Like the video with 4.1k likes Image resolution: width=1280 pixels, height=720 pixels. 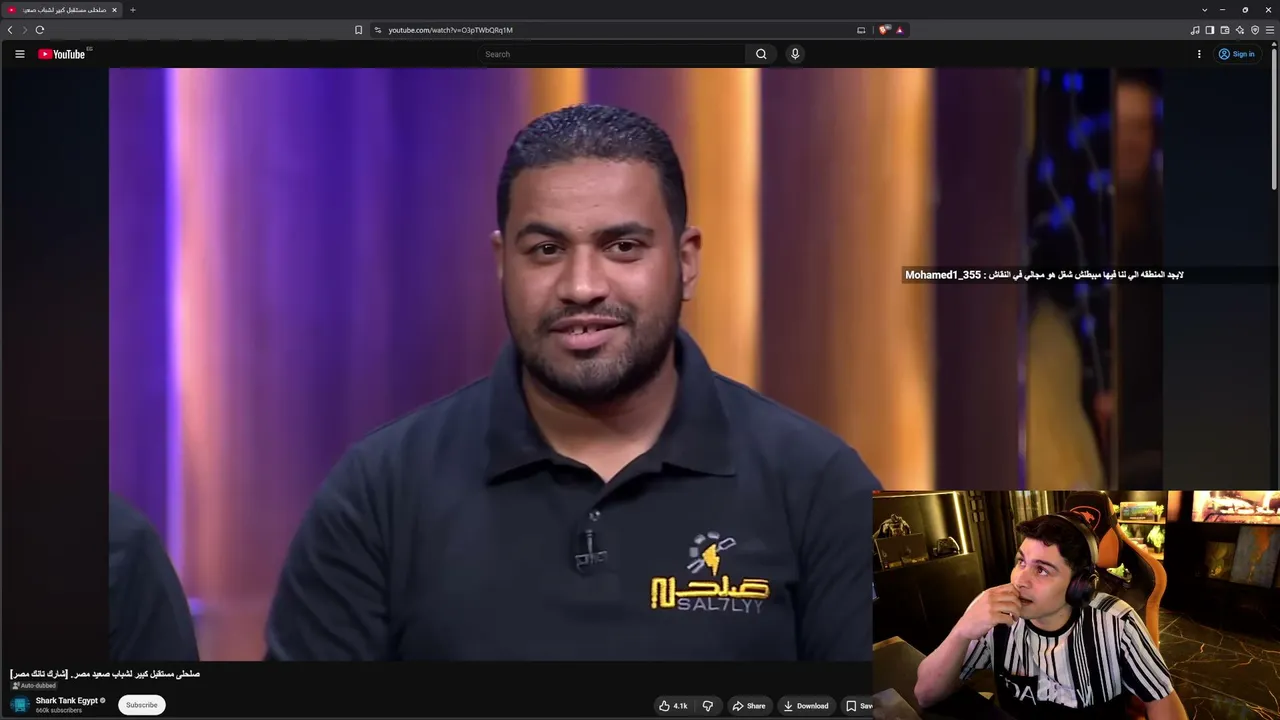[673, 706]
